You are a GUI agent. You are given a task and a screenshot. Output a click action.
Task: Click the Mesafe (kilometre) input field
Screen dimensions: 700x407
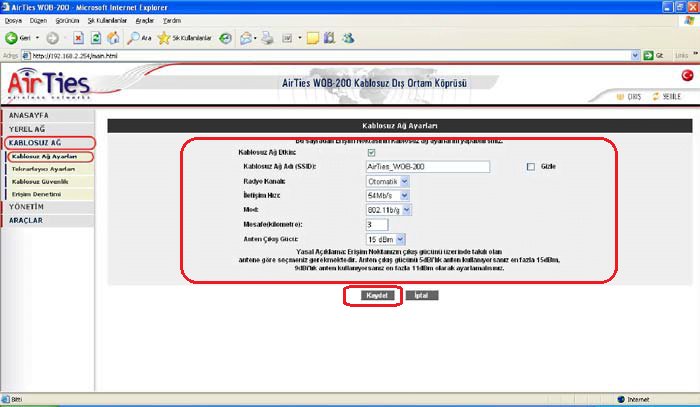[x=377, y=224]
